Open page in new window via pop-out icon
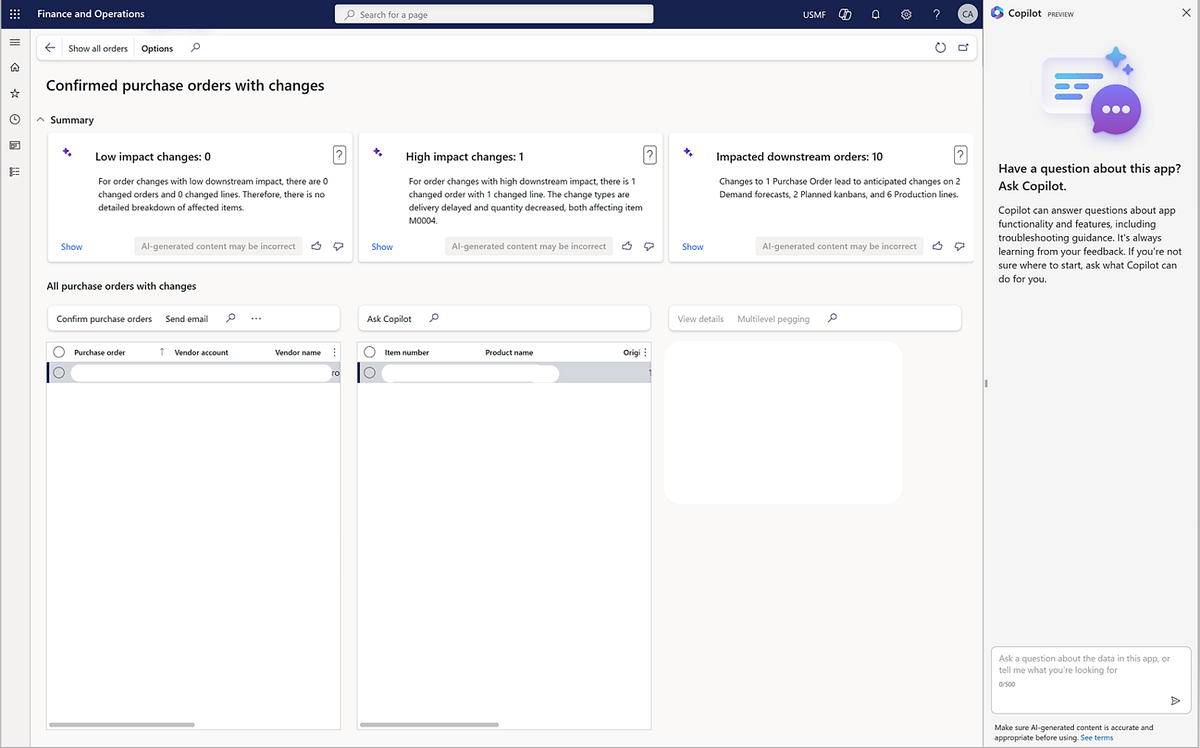The width and height of the screenshot is (1200, 748). tap(963, 47)
